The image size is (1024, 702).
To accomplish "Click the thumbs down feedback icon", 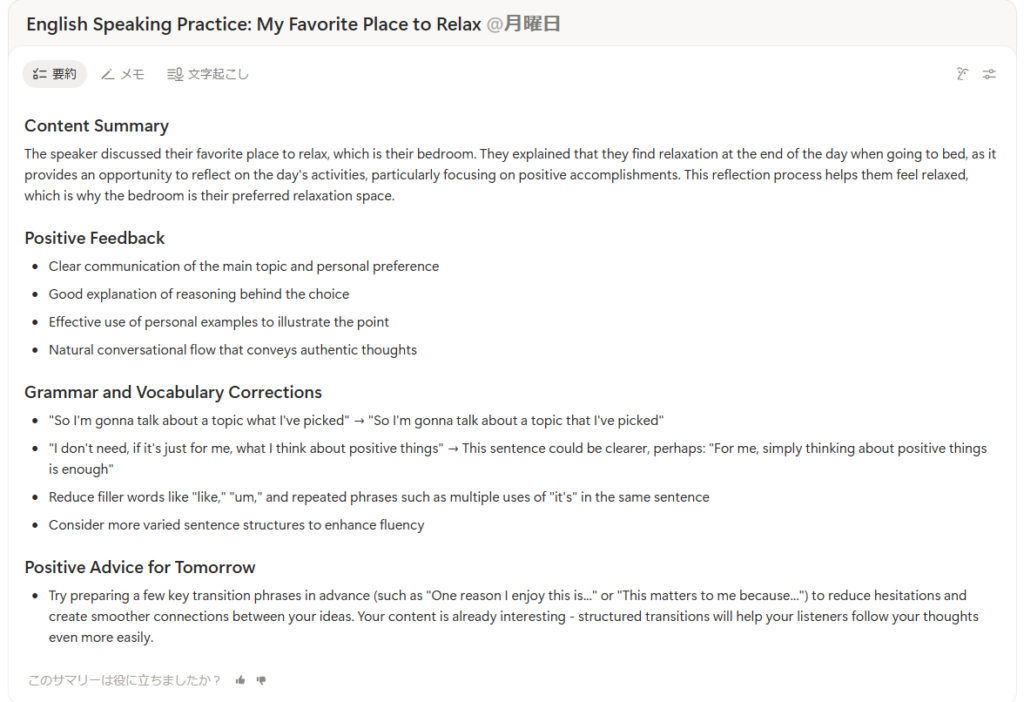I will (261, 680).
